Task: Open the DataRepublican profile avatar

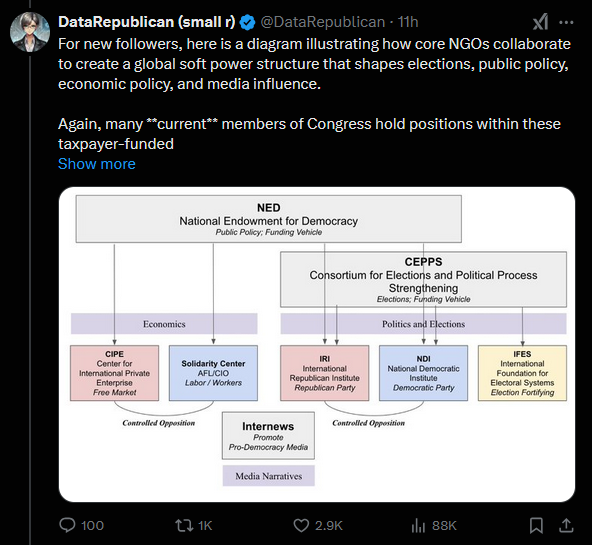Action: pyautogui.click(x=30, y=32)
